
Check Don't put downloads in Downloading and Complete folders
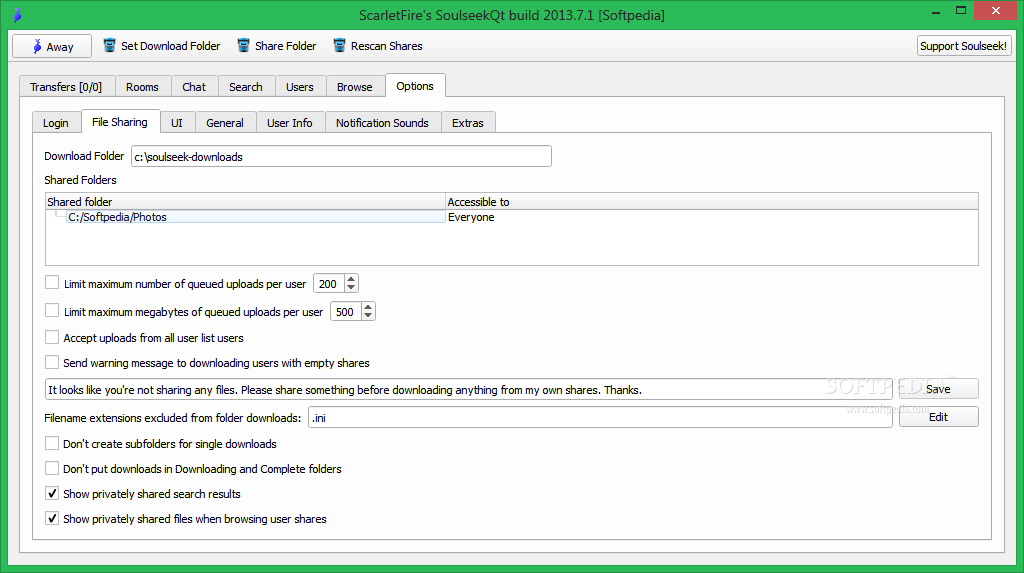[x=52, y=468]
